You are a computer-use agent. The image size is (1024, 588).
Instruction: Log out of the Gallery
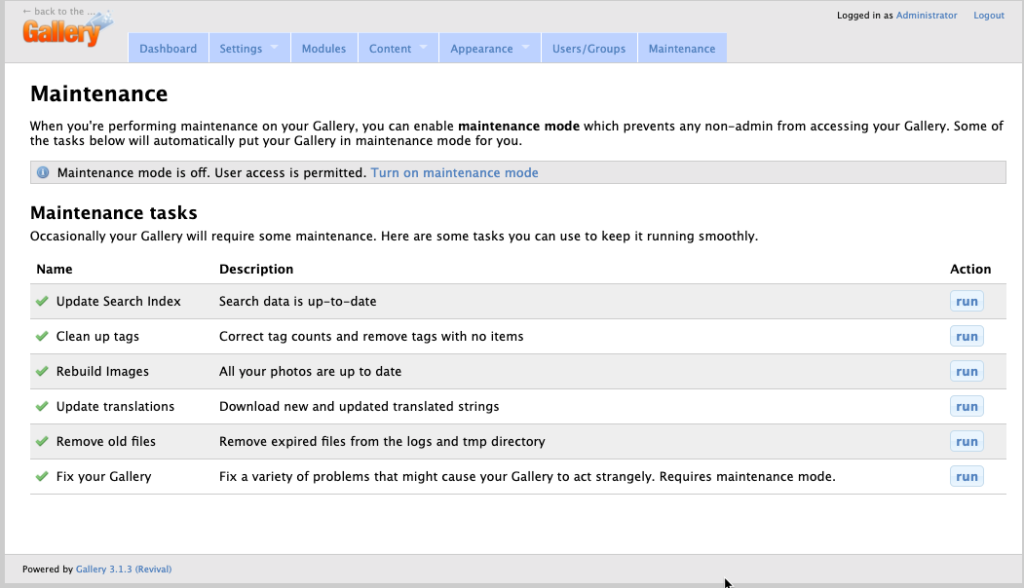tap(988, 15)
